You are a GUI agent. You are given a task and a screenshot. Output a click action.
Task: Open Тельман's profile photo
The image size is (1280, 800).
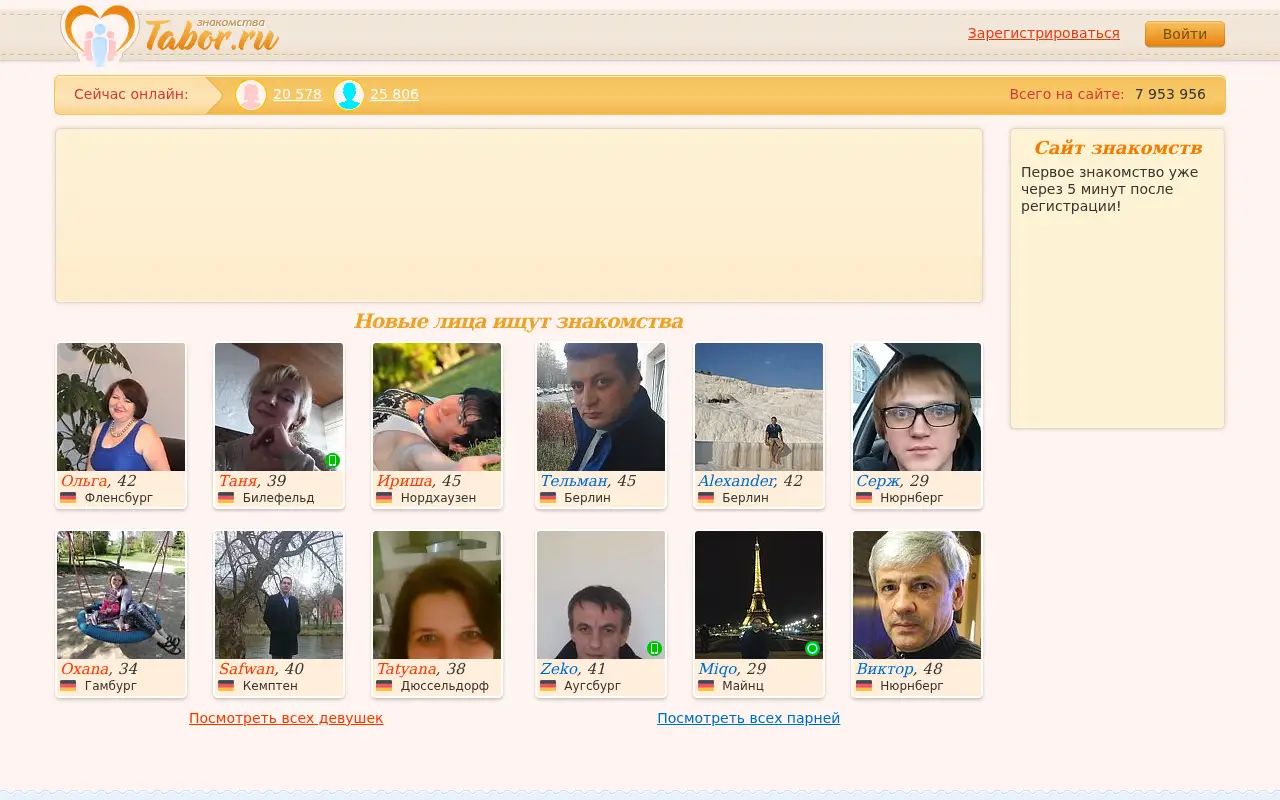601,407
